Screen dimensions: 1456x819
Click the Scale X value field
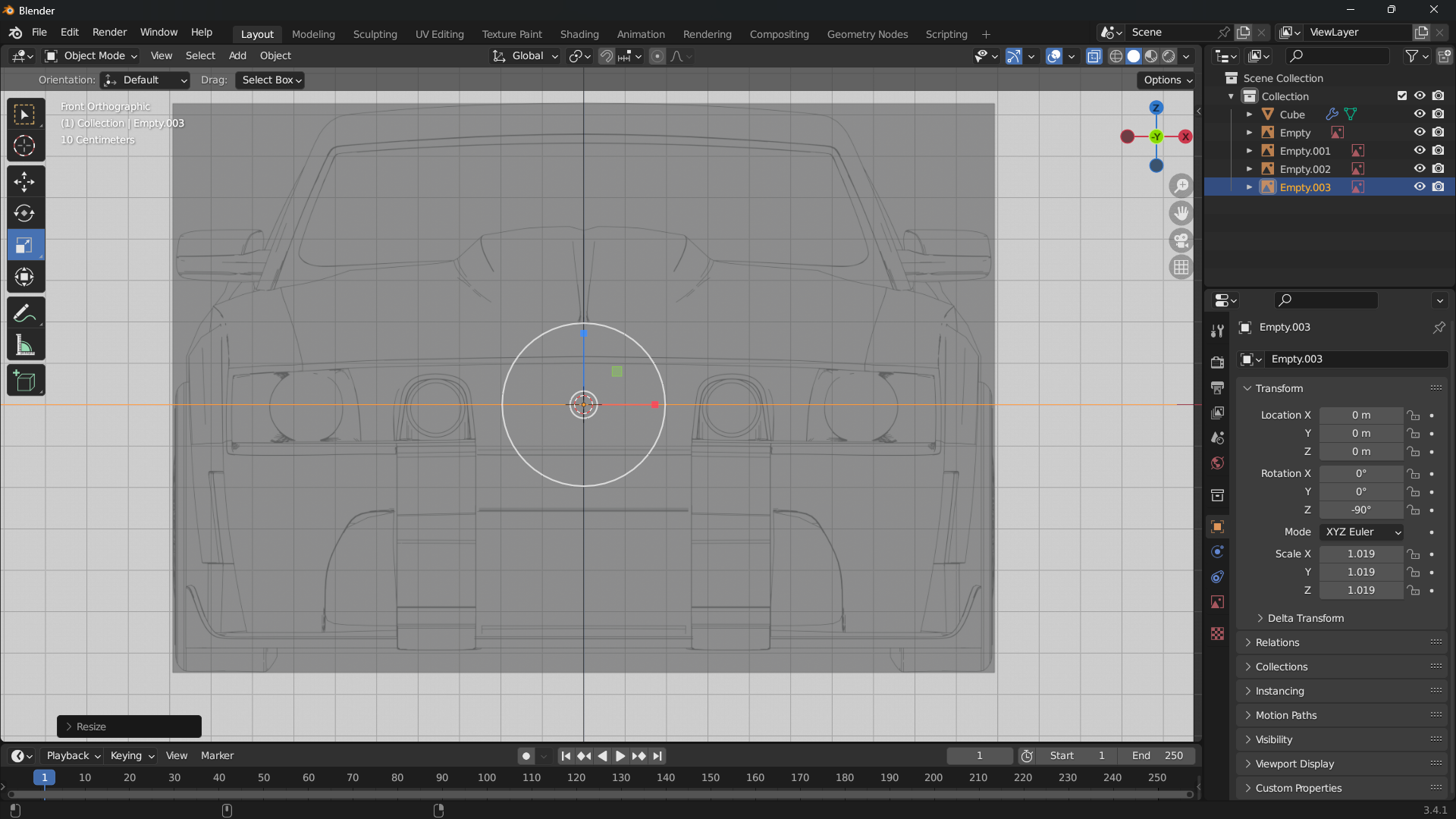(x=1360, y=554)
